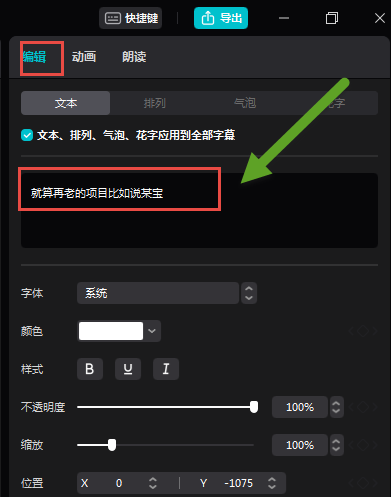The height and width of the screenshot is (497, 391).
Task: Toggle Italic text style
Action: tap(166, 369)
